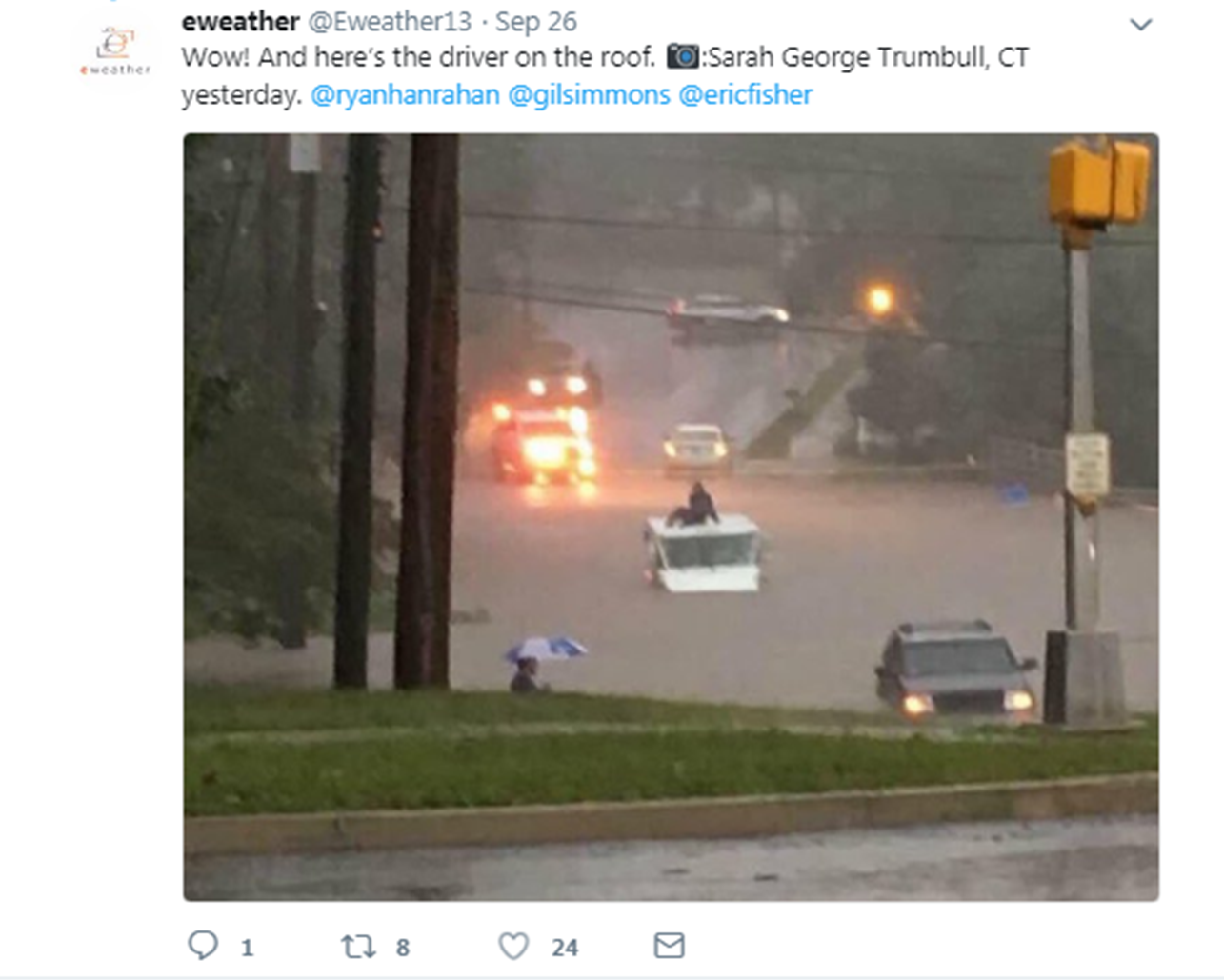Click the reply count 1
The width and height of the screenshot is (1224, 980).
coord(247,948)
